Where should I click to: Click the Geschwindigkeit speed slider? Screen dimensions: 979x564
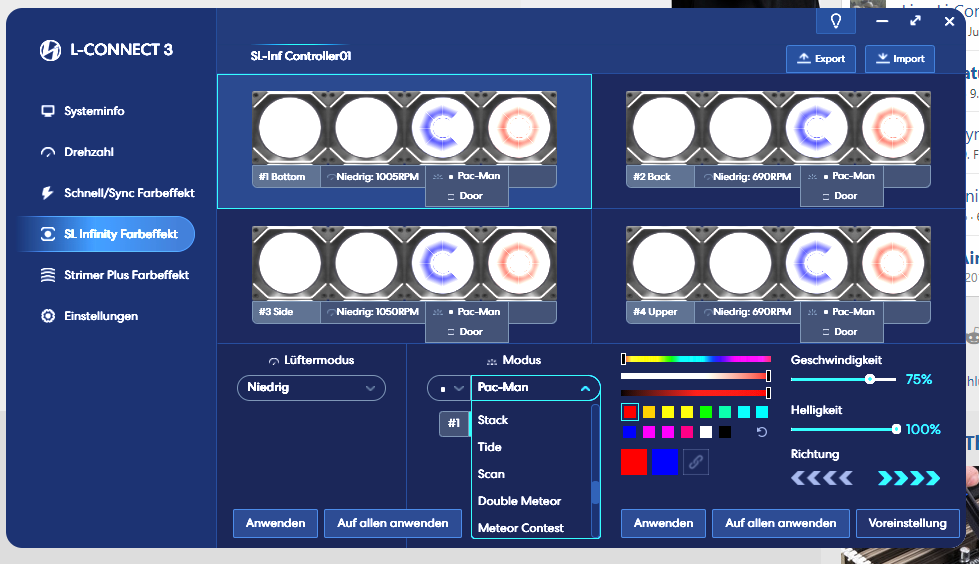[x=843, y=380]
